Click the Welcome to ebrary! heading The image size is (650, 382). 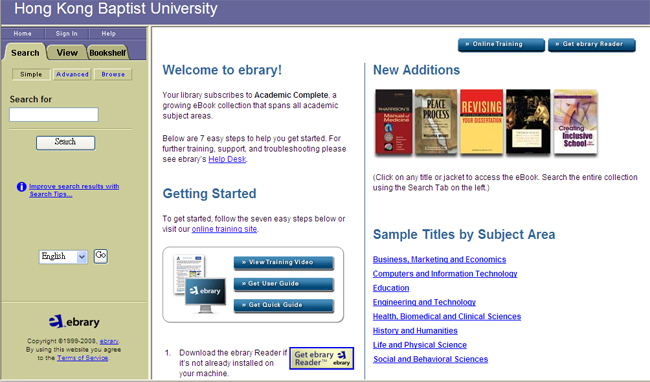(x=222, y=70)
